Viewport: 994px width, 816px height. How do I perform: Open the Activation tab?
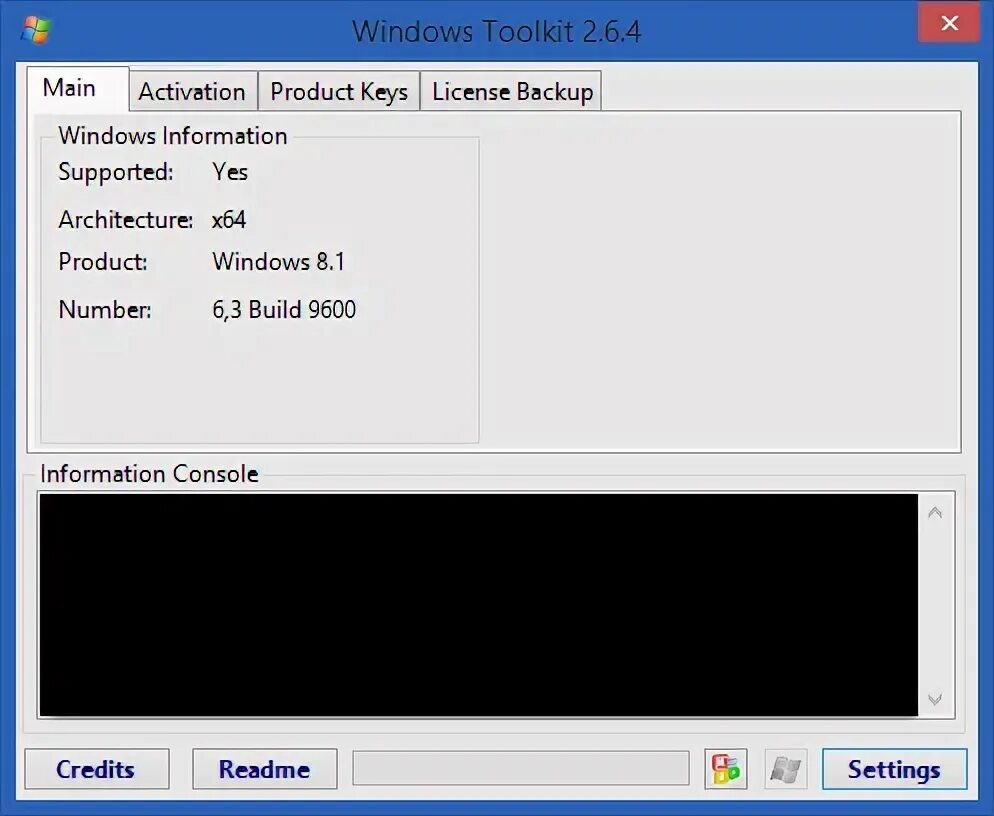[193, 91]
